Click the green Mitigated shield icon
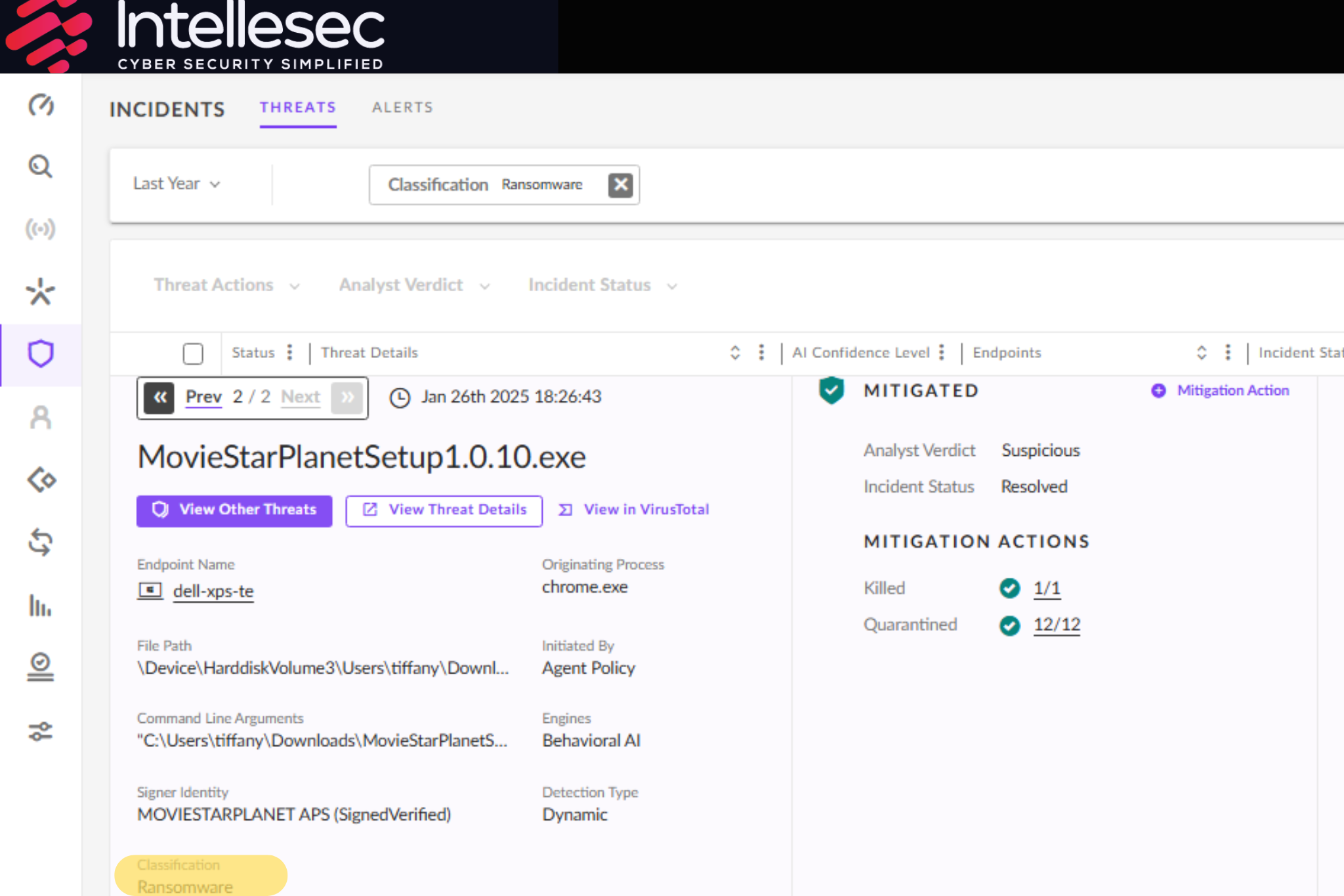The height and width of the screenshot is (896, 1344). [831, 390]
